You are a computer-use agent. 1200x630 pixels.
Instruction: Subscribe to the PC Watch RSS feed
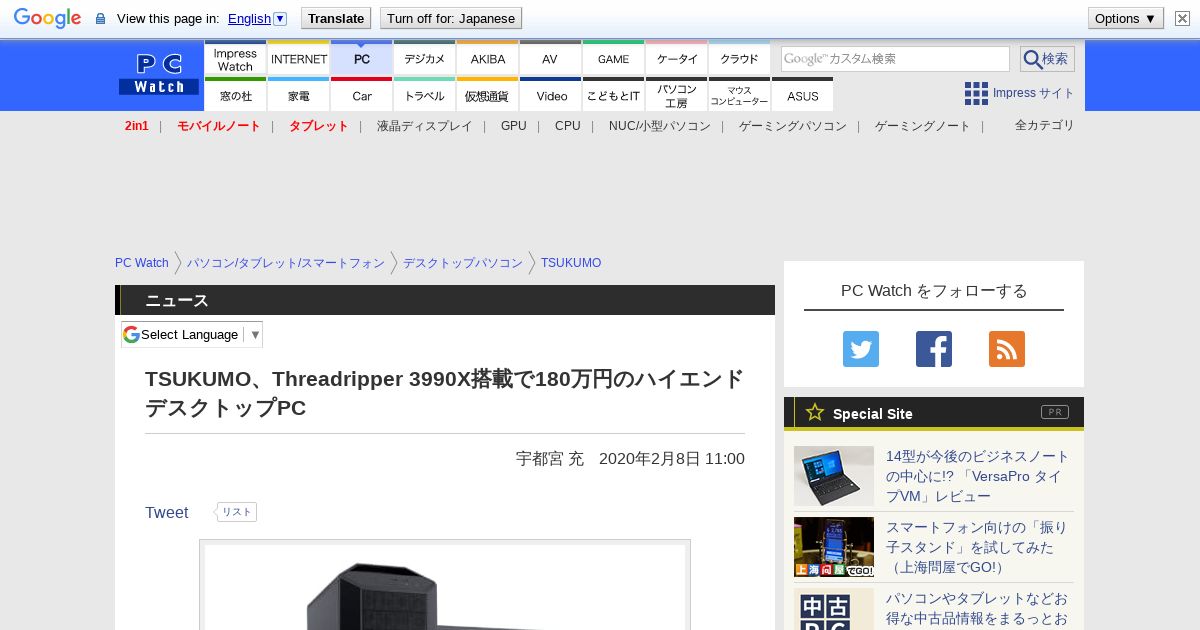click(x=1007, y=349)
